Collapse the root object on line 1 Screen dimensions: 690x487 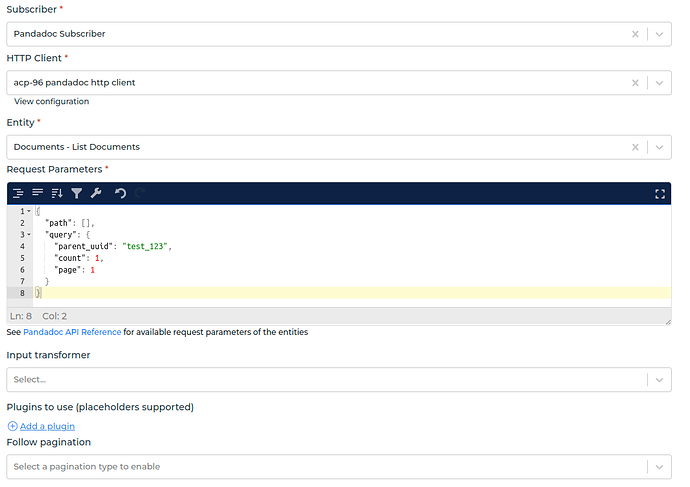click(29, 211)
